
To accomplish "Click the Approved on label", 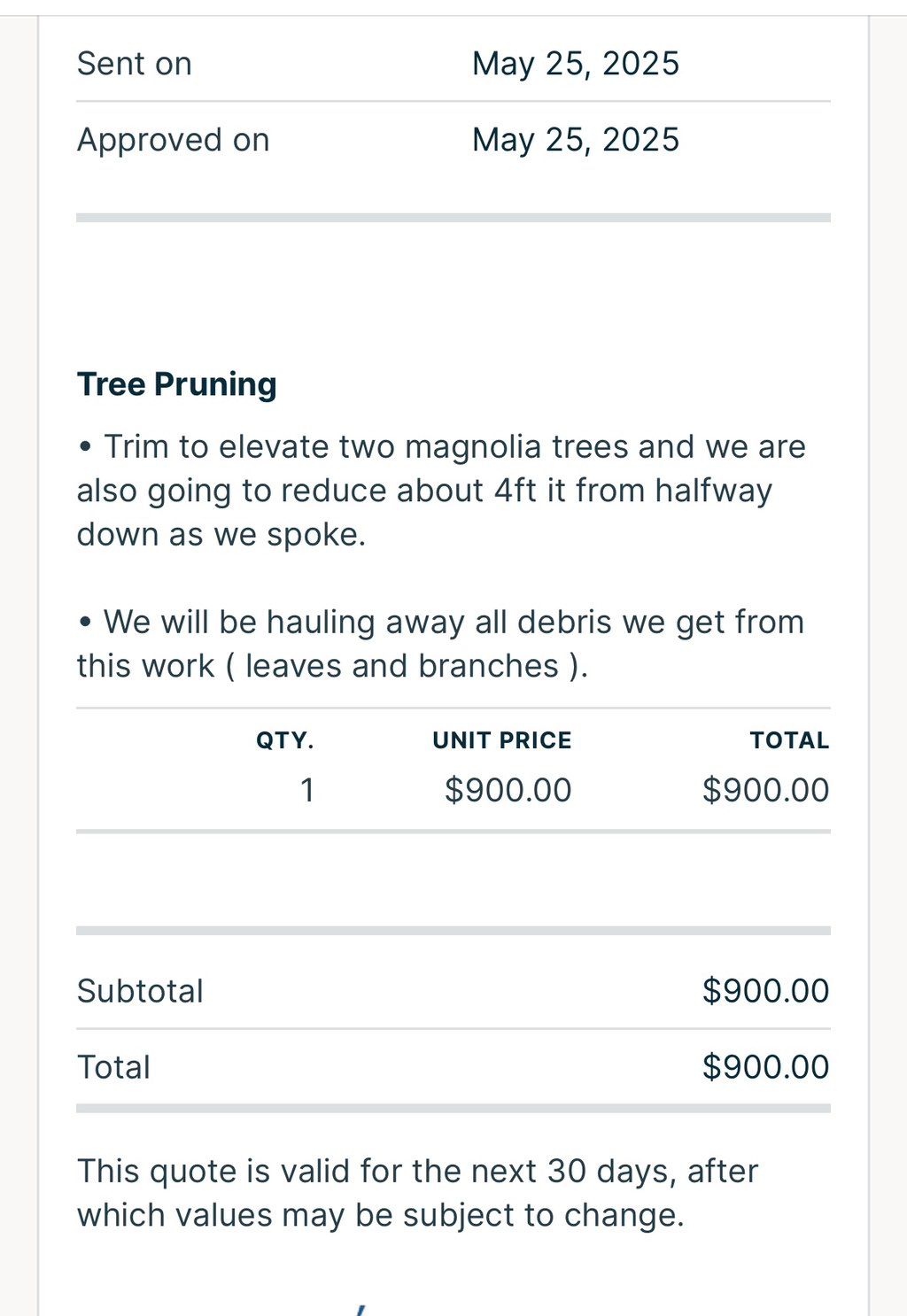I will click(174, 140).
